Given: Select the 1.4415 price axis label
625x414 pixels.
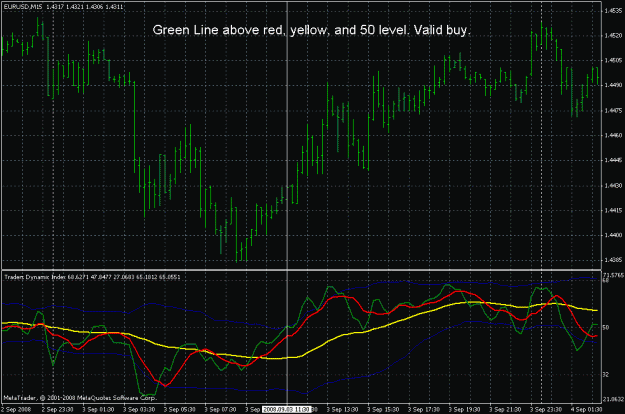Looking at the screenshot, I should [x=613, y=210].
